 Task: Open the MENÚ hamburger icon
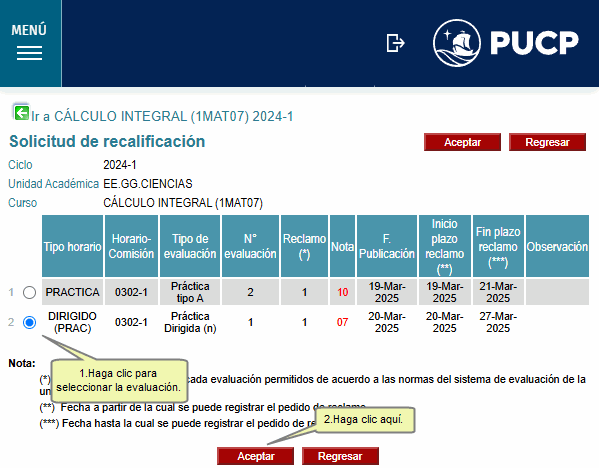click(x=29, y=53)
